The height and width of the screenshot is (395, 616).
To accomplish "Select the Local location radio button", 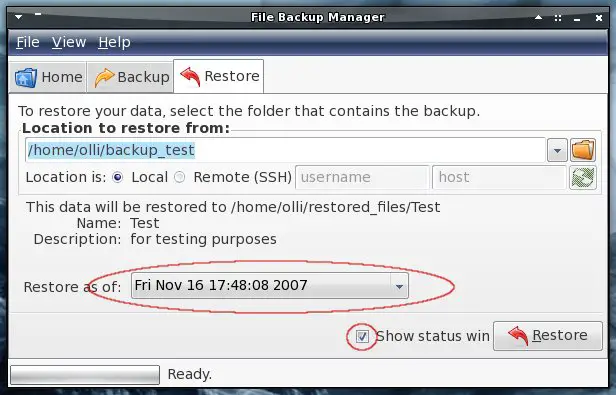I will pyautogui.click(x=117, y=177).
